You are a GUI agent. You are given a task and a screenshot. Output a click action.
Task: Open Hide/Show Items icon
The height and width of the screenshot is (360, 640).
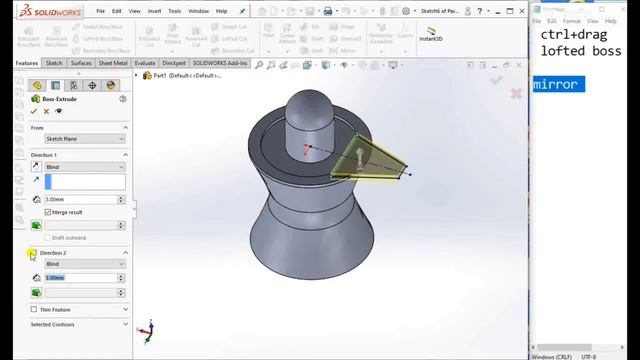[344, 65]
